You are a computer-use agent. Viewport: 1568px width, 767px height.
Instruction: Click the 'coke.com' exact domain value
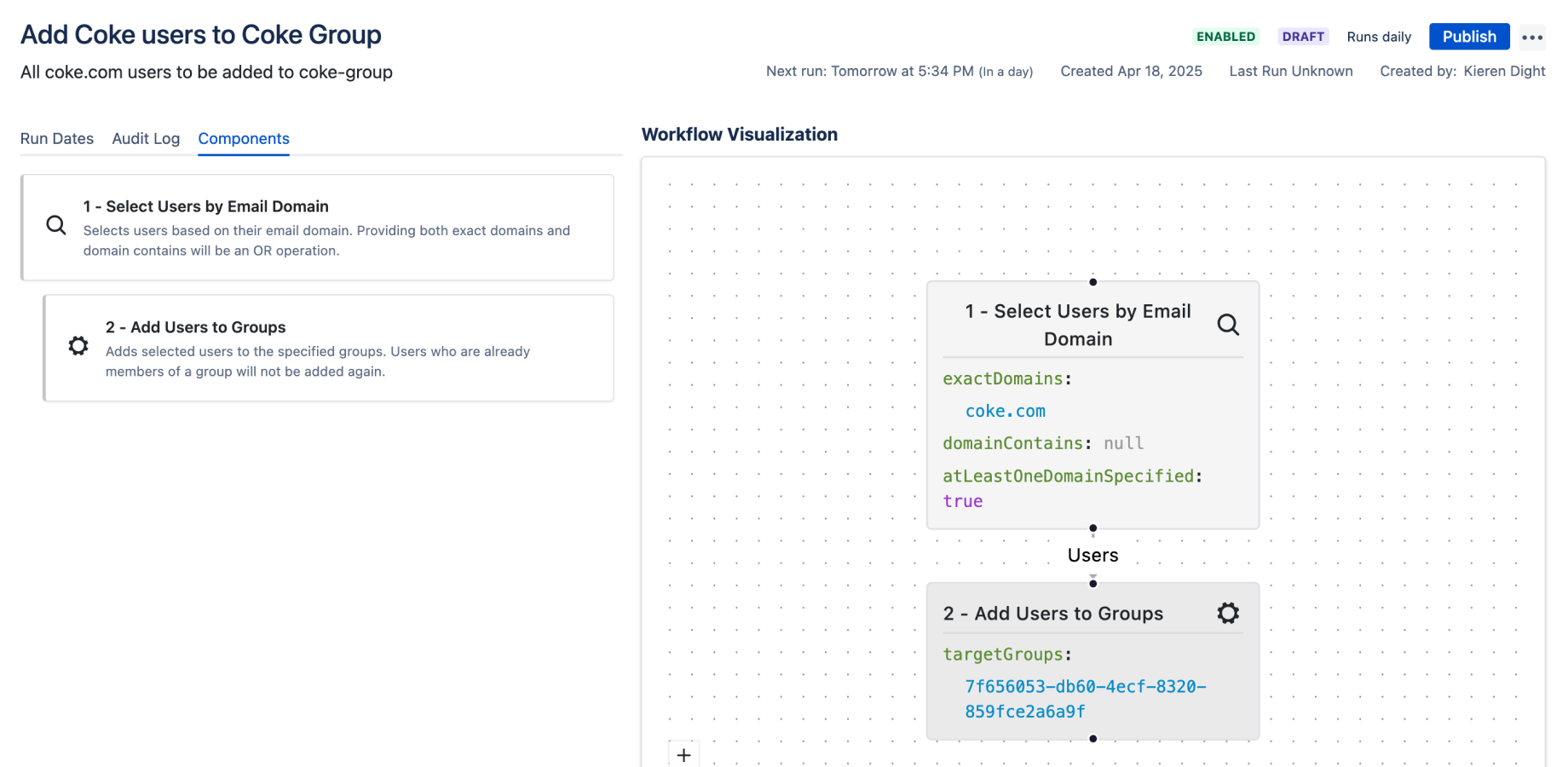click(1005, 411)
